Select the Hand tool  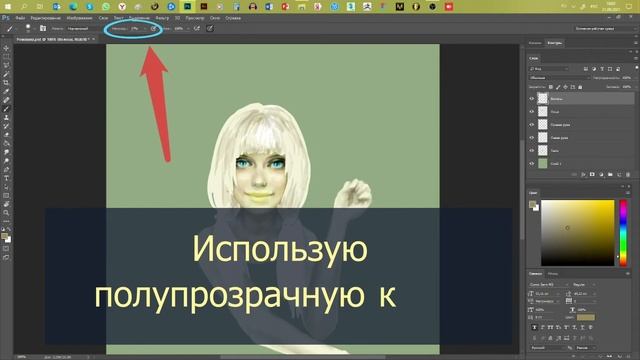(x=6, y=204)
